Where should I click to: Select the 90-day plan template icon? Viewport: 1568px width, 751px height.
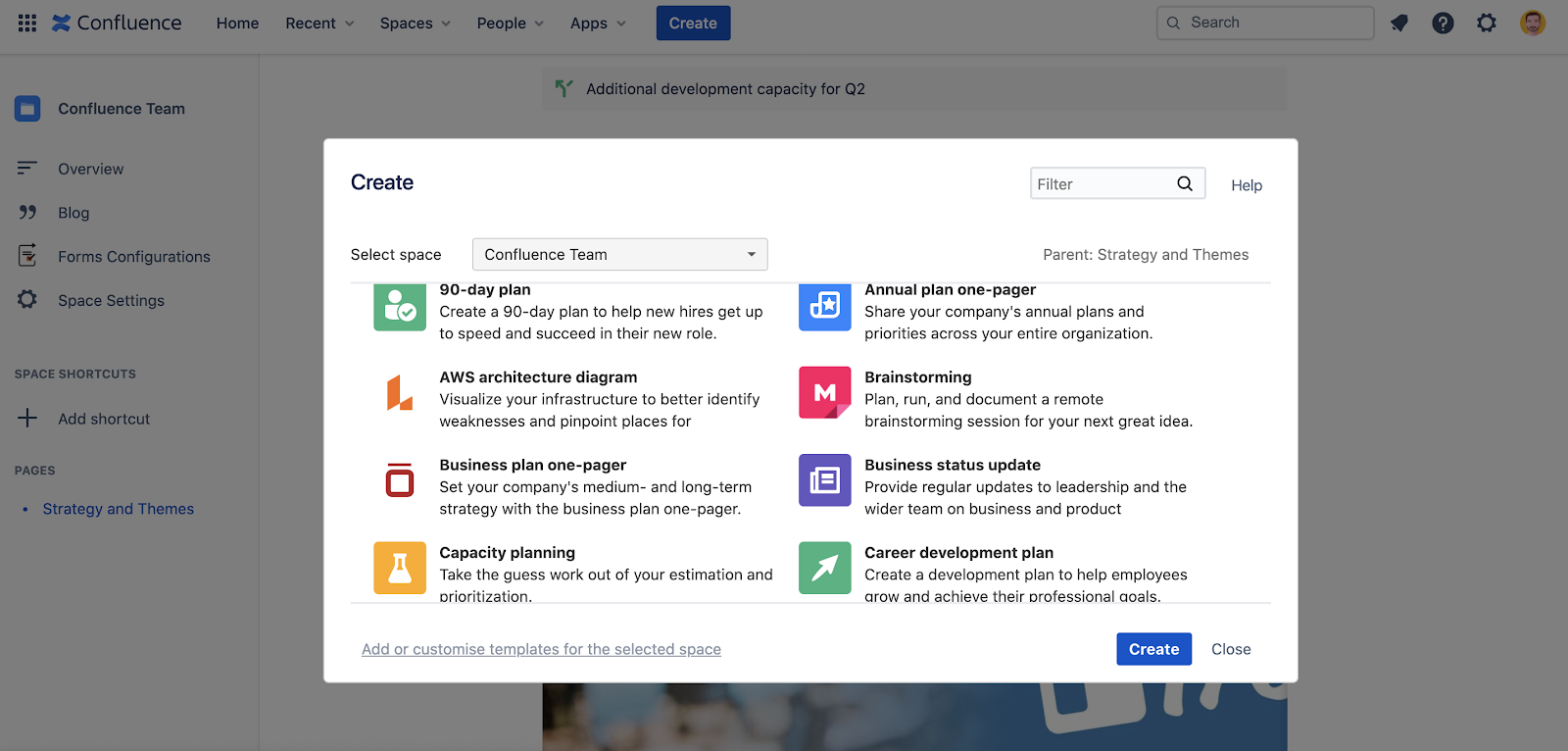pyautogui.click(x=400, y=308)
